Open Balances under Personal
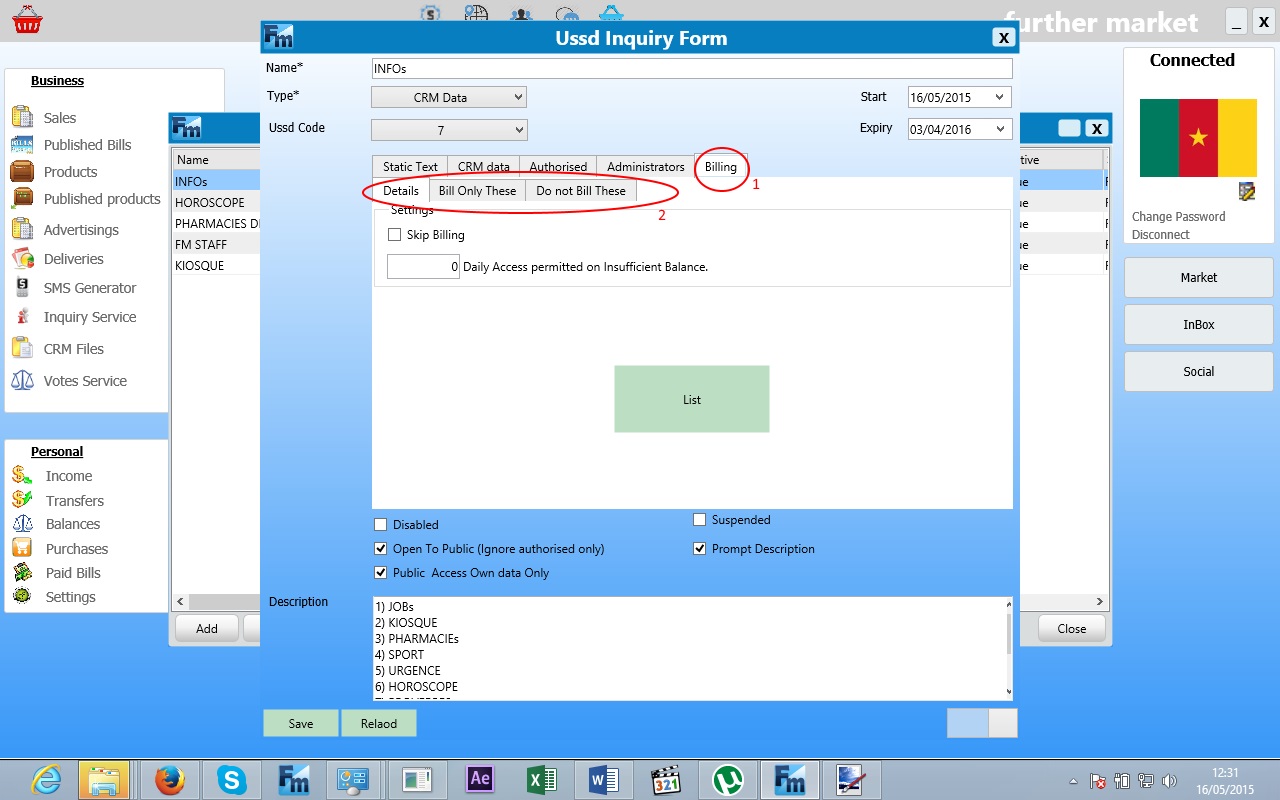 pyautogui.click(x=72, y=524)
